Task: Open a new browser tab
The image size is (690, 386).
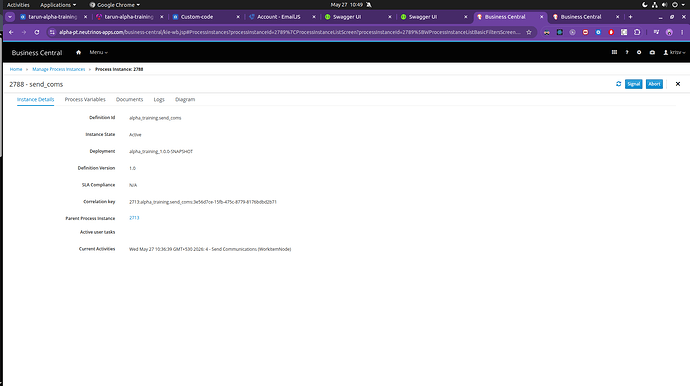Action: [x=630, y=17]
